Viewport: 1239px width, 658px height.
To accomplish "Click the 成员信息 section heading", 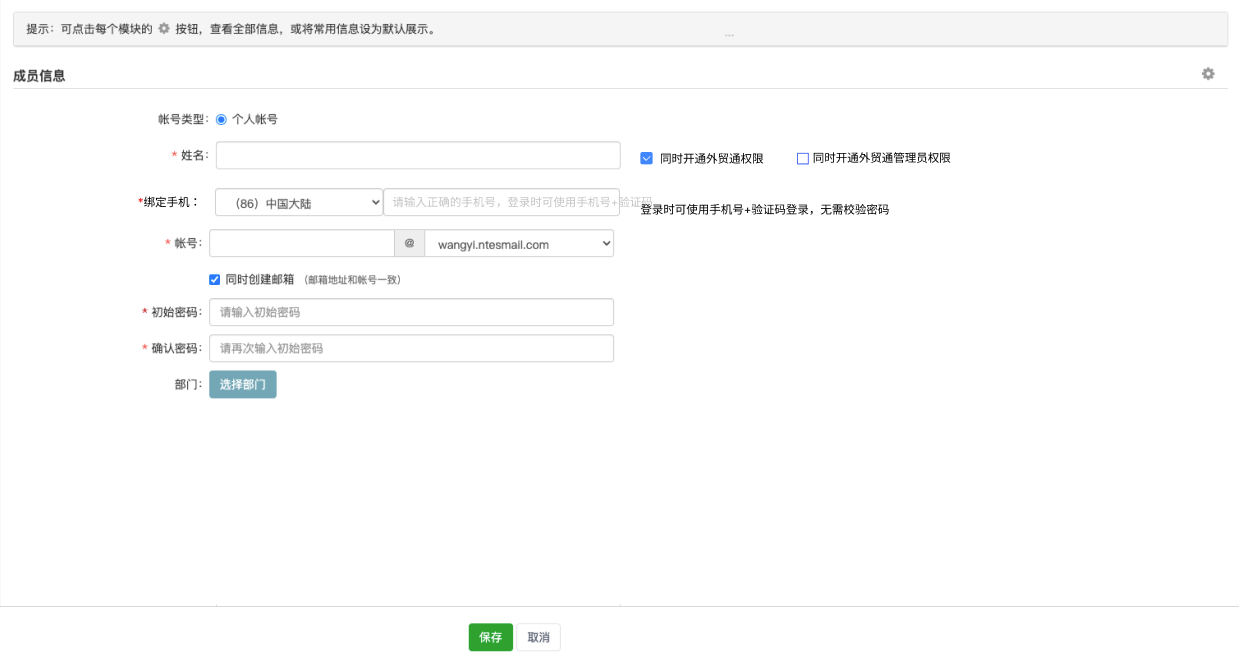I will pos(39,75).
